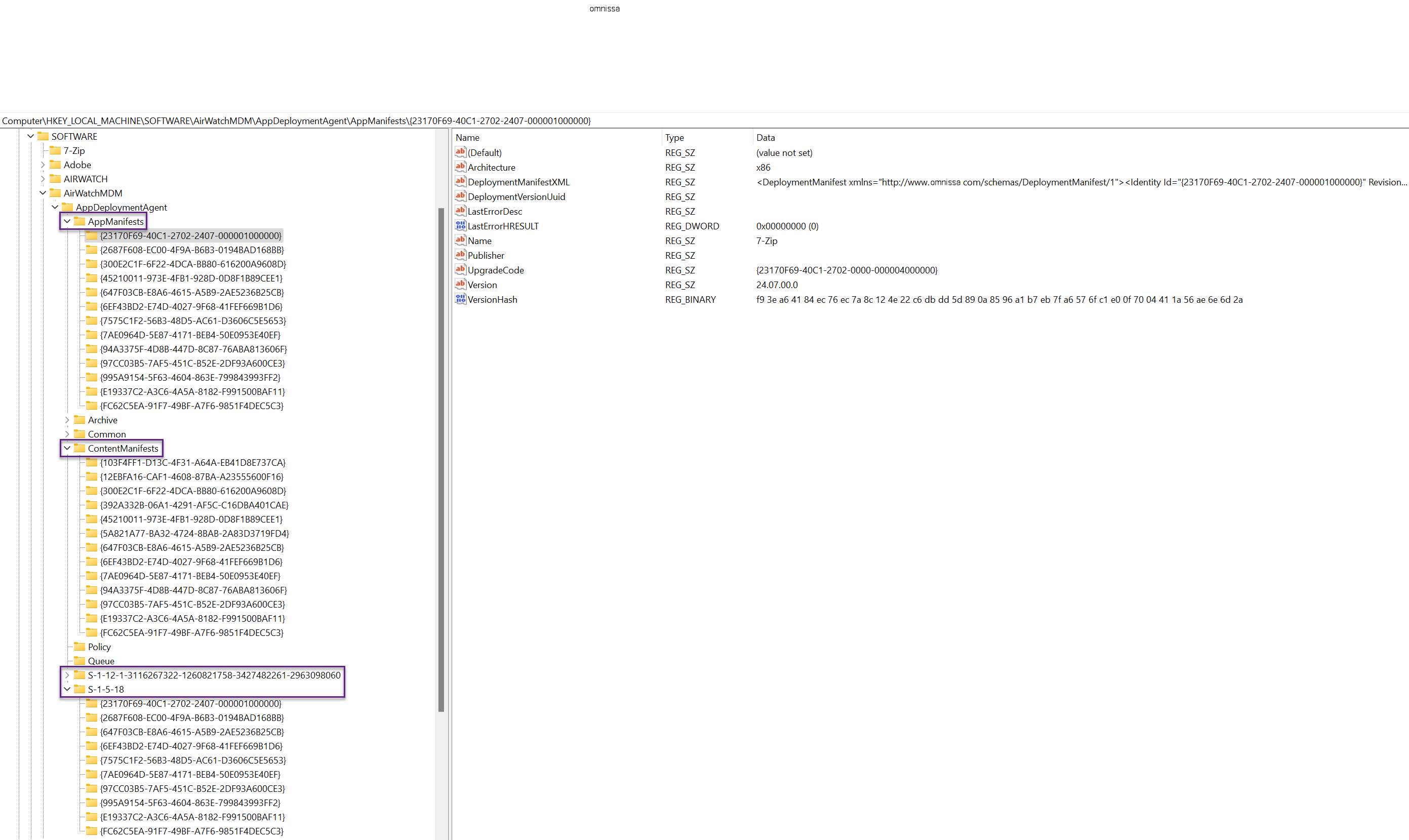Click the Publisher string value icon

[460, 255]
